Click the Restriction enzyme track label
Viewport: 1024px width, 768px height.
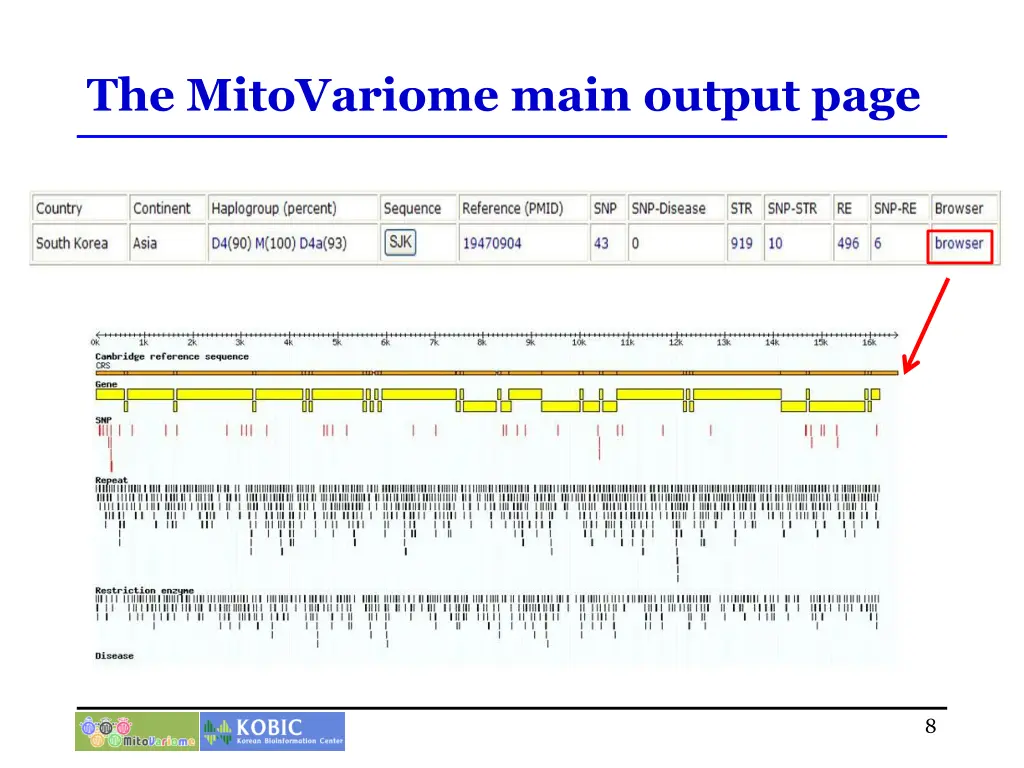click(144, 590)
